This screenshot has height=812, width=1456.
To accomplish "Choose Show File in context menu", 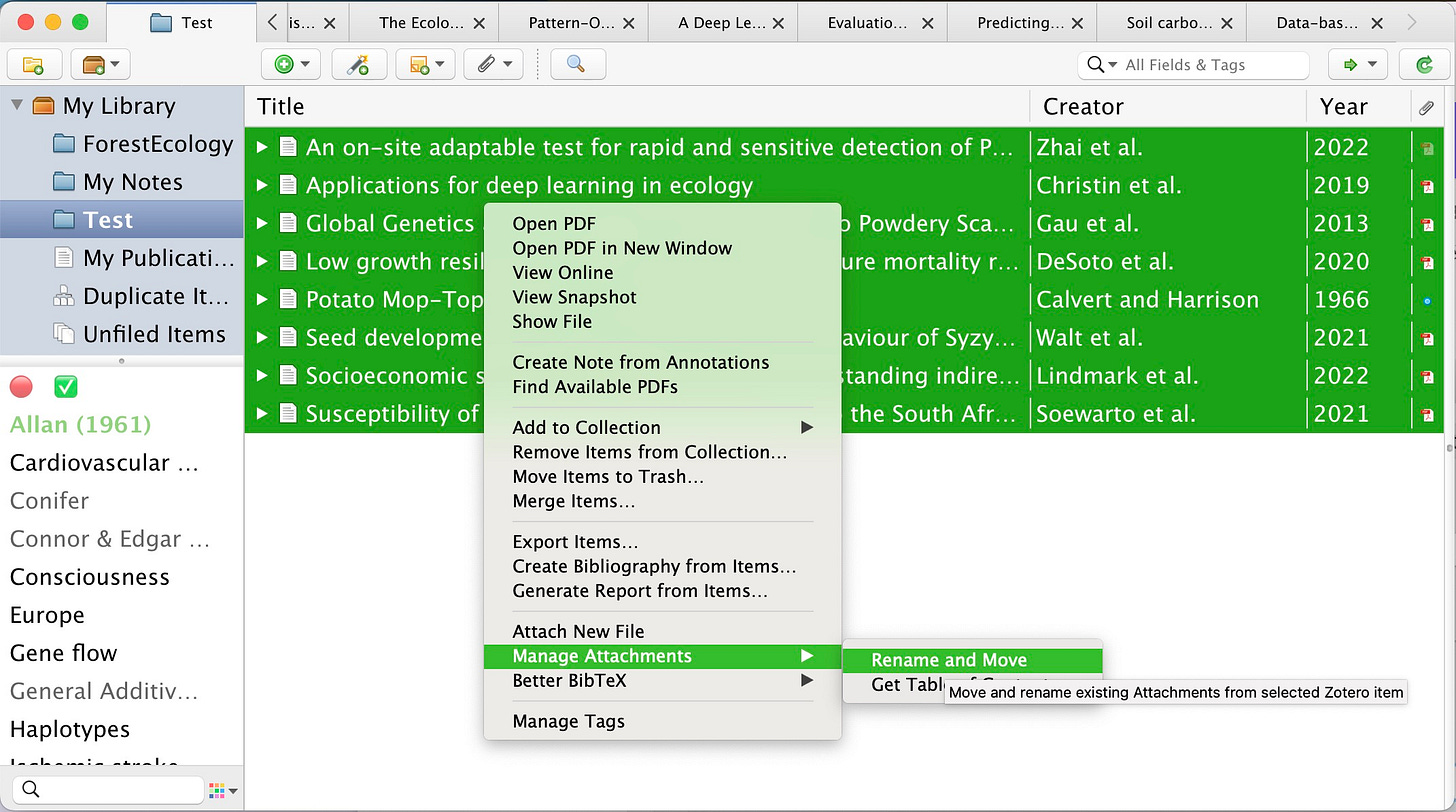I will pyautogui.click(x=552, y=321).
